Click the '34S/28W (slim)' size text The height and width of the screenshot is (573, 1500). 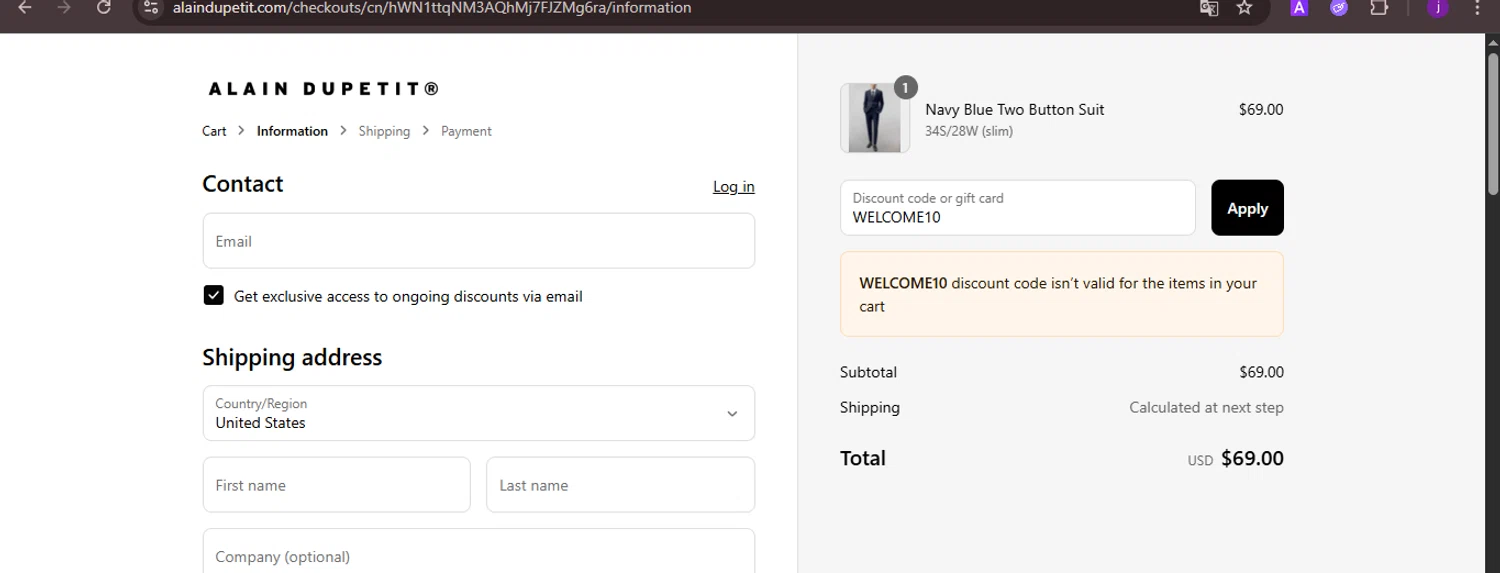point(969,131)
